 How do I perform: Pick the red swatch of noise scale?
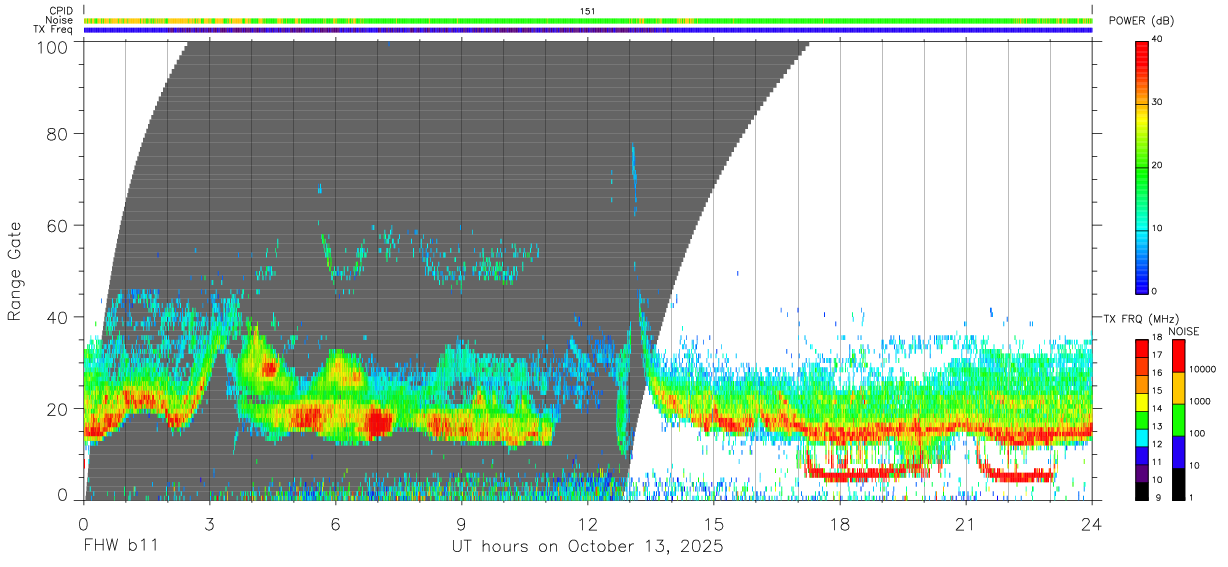[1179, 356]
